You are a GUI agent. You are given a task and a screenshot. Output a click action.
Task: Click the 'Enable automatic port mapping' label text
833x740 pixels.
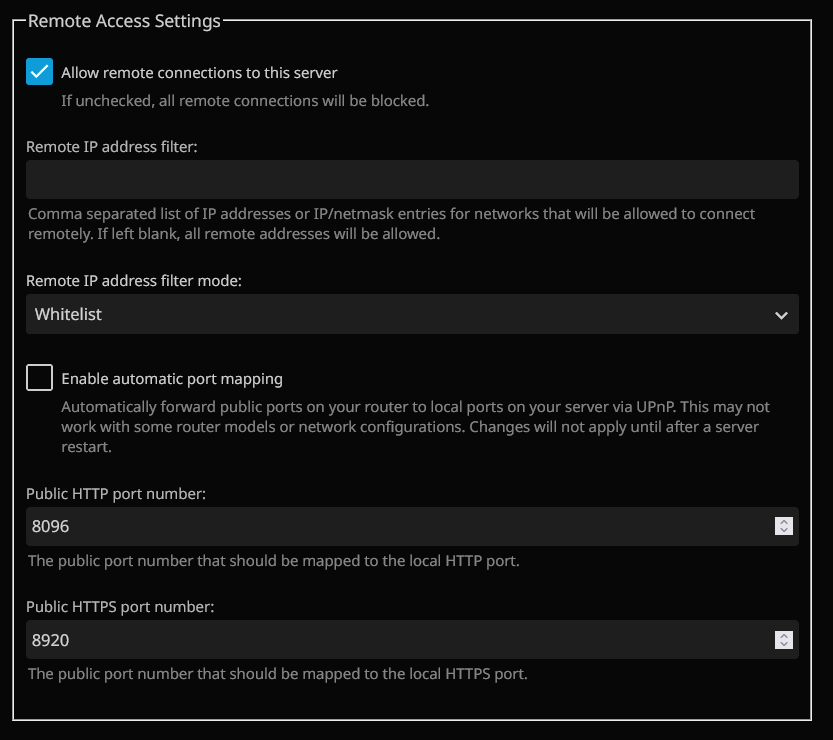[x=172, y=379]
